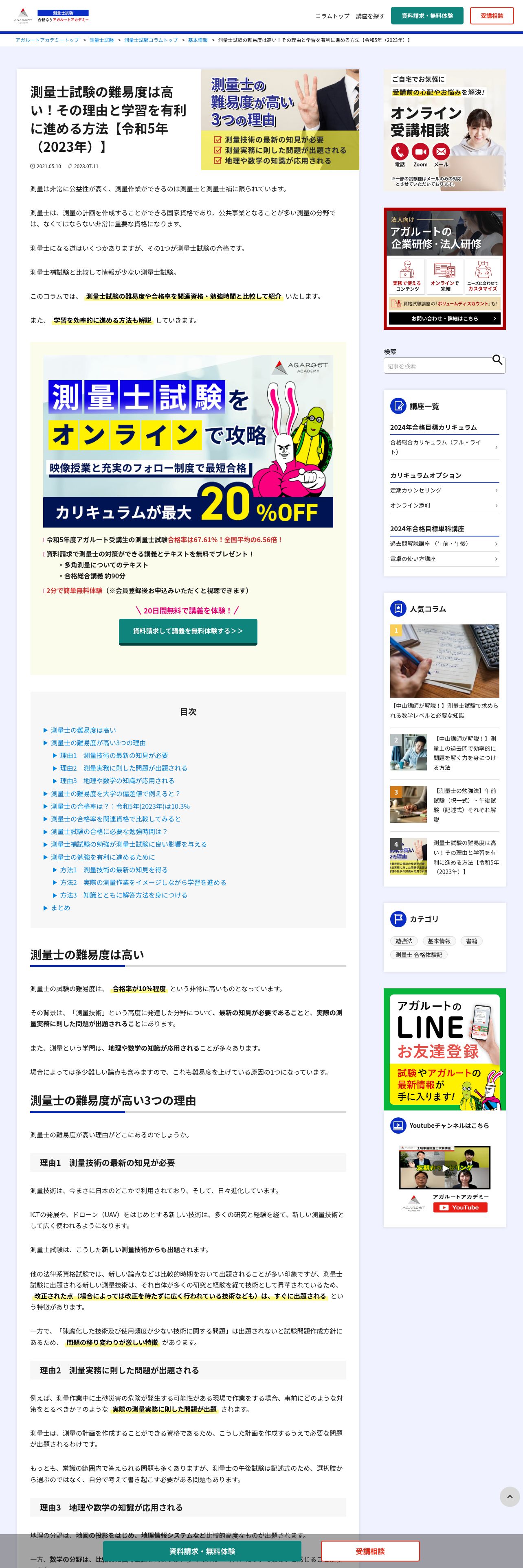The image size is (523, 1568).
Task: Select category tag 勉強法
Action: coord(404,941)
